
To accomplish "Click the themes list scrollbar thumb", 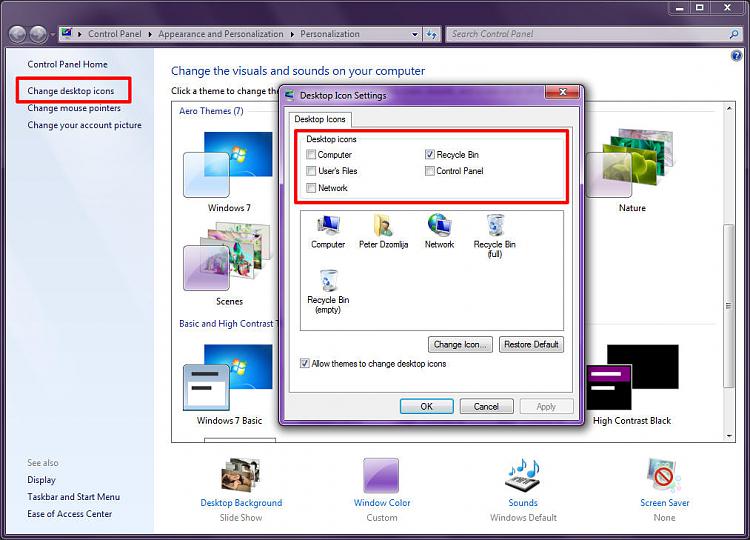I will pyautogui.click(x=729, y=306).
